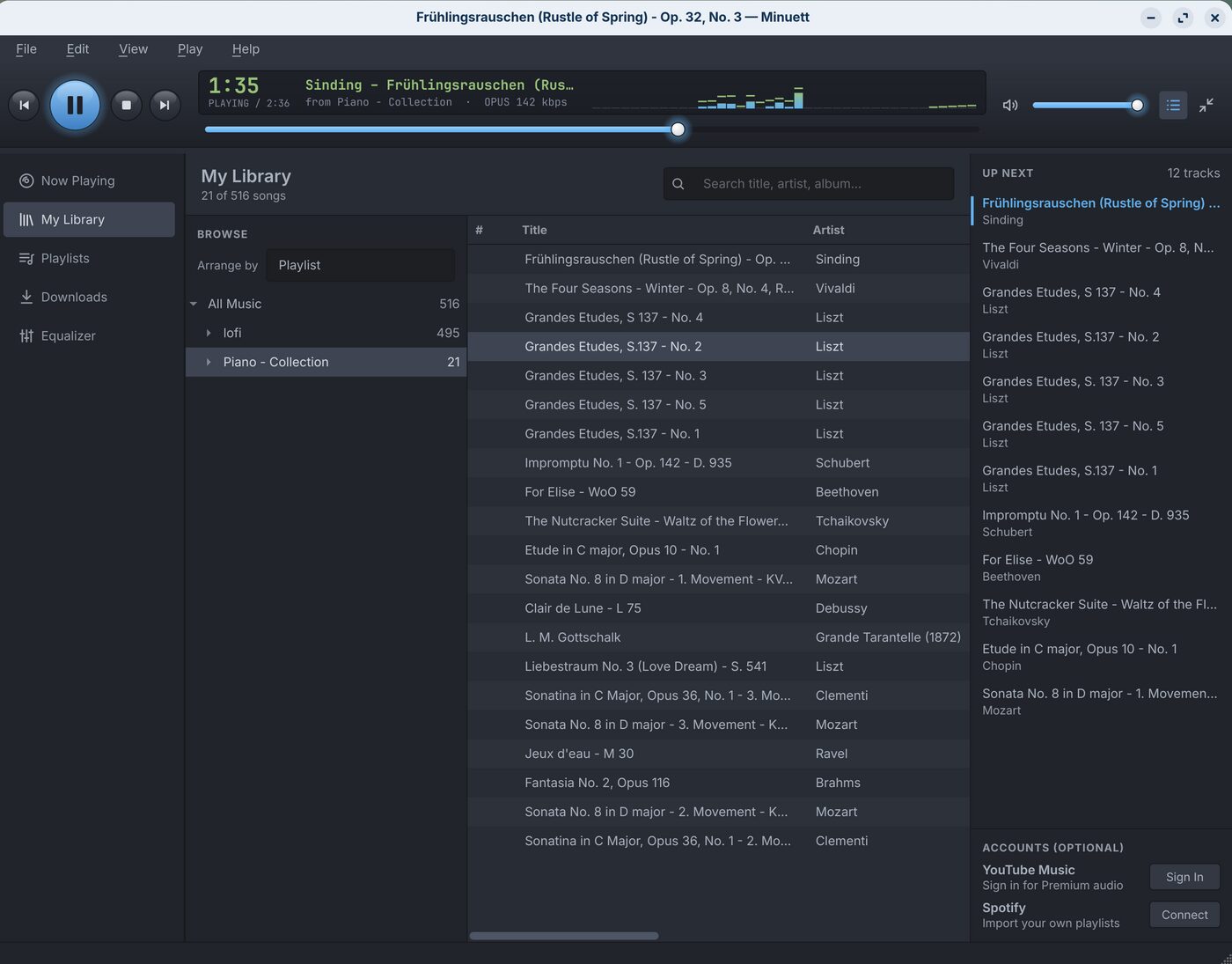1232x964 pixels.
Task: Play Impromptu No. 1 from Up Next
Action: pyautogui.click(x=1100, y=523)
